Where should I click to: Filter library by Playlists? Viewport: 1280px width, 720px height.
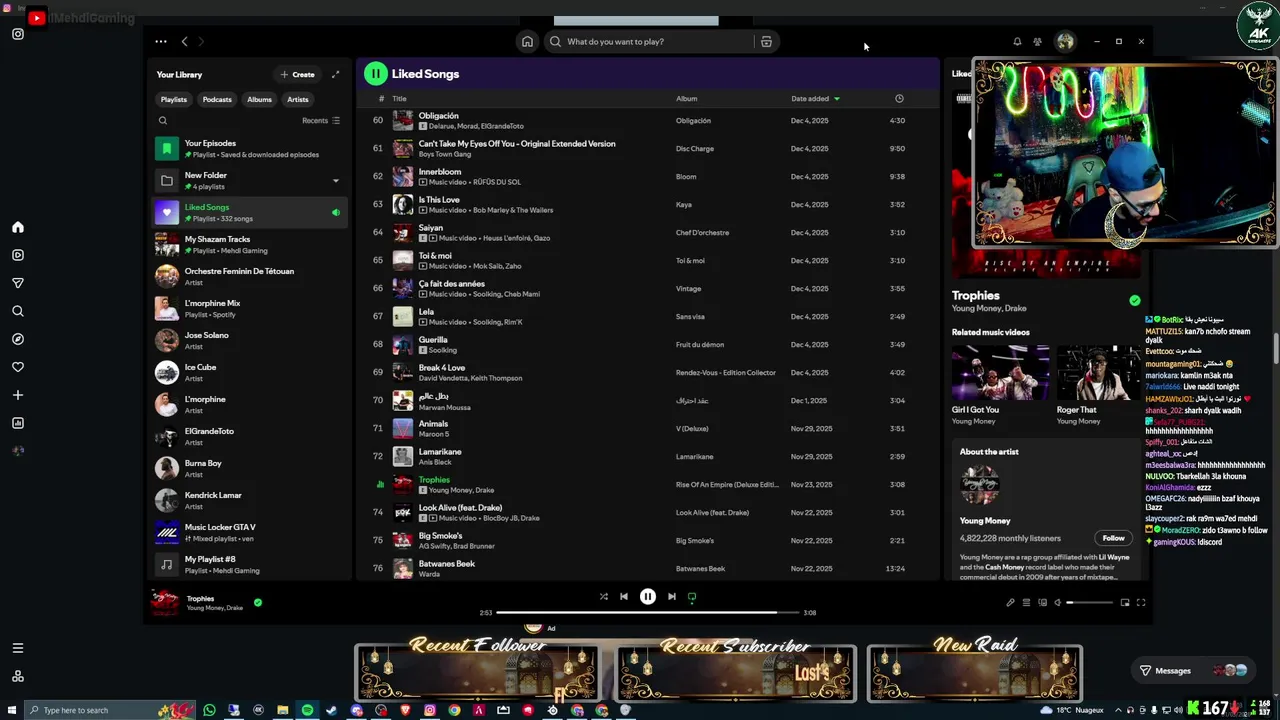(x=174, y=99)
